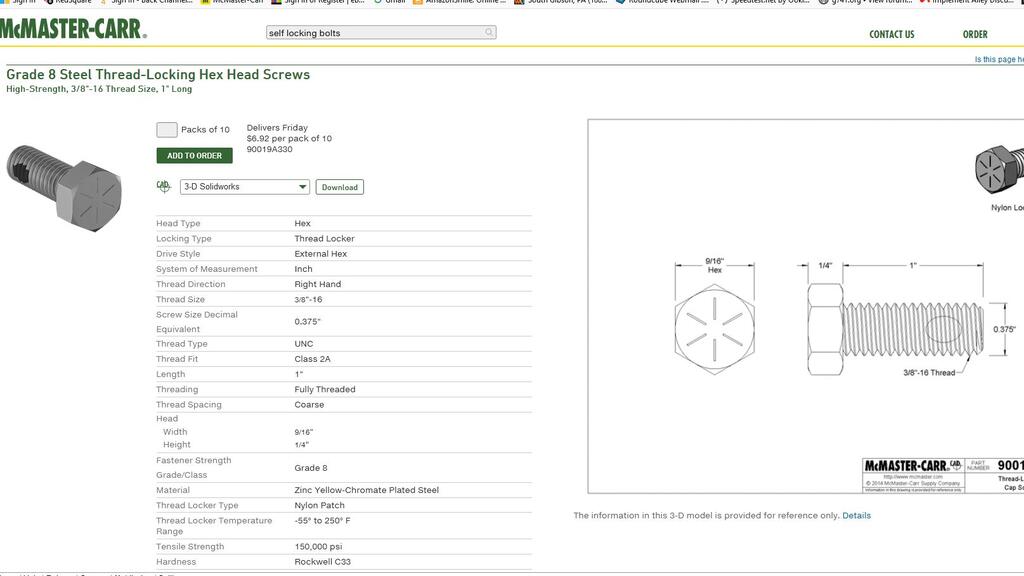Image resolution: width=1024 pixels, height=576 pixels.
Task: Open the ORDER menu item
Action: [x=975, y=35]
